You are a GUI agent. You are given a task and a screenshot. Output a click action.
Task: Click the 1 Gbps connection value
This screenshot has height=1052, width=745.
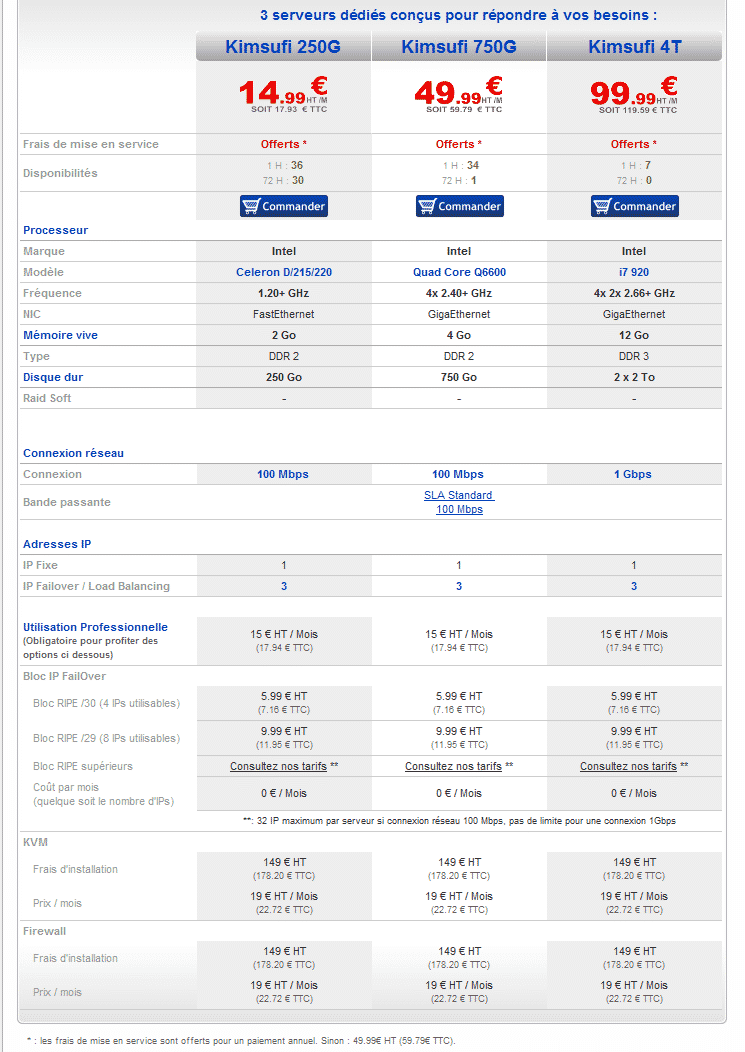[633, 474]
